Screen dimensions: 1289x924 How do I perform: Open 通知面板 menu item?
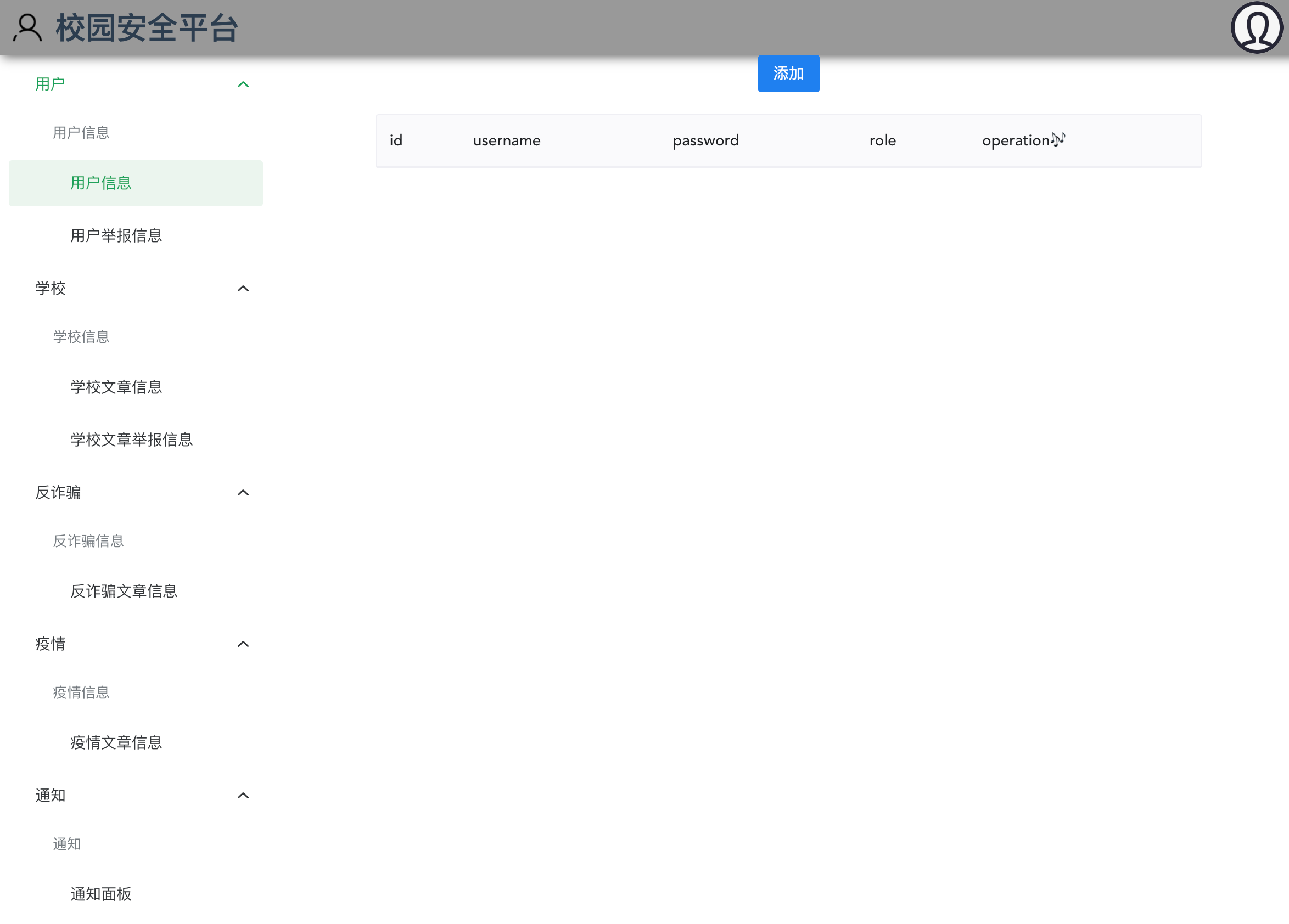pyautogui.click(x=100, y=894)
